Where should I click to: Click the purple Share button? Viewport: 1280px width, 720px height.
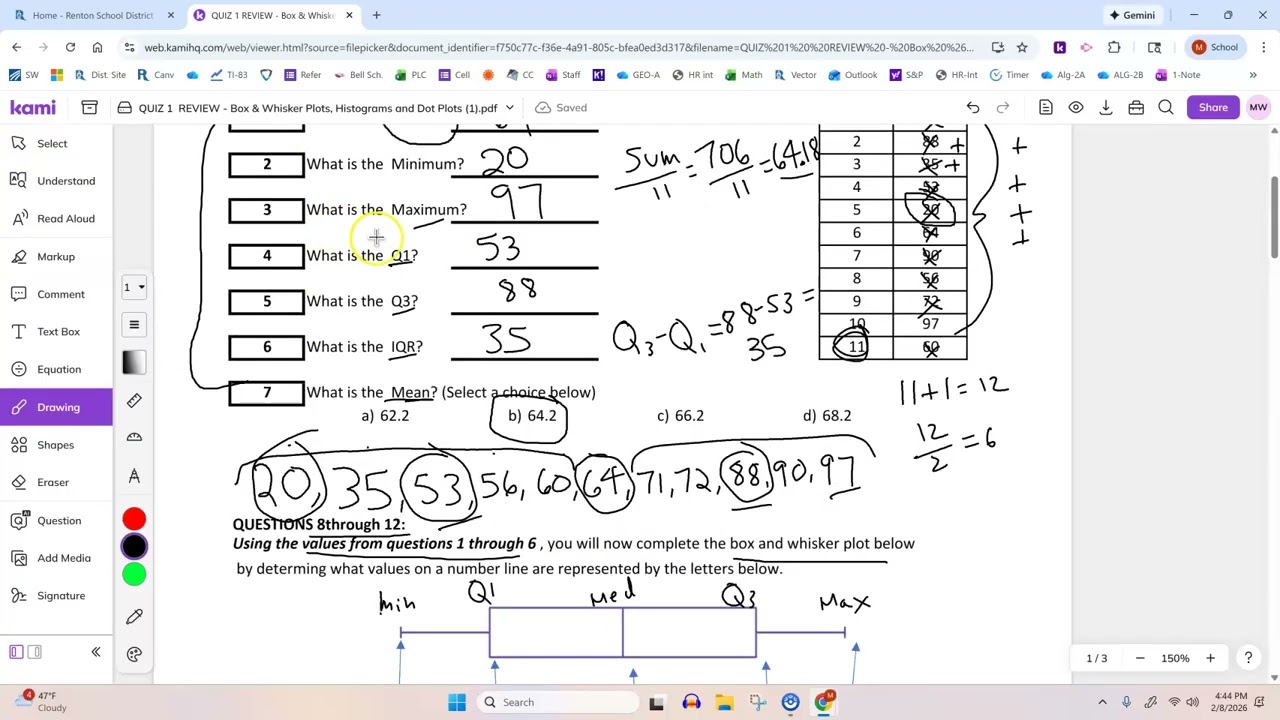point(1213,107)
